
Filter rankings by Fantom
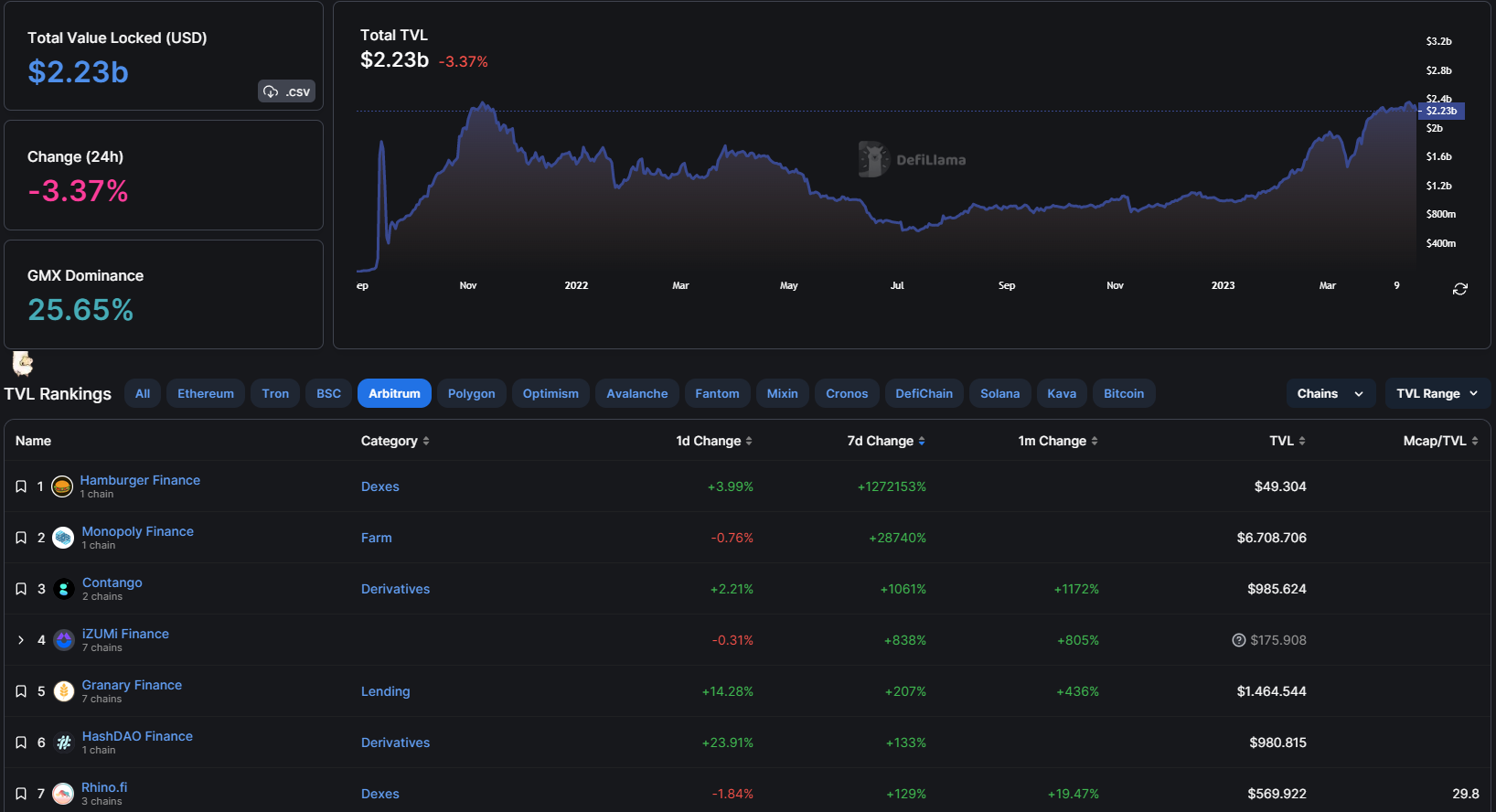click(x=717, y=393)
